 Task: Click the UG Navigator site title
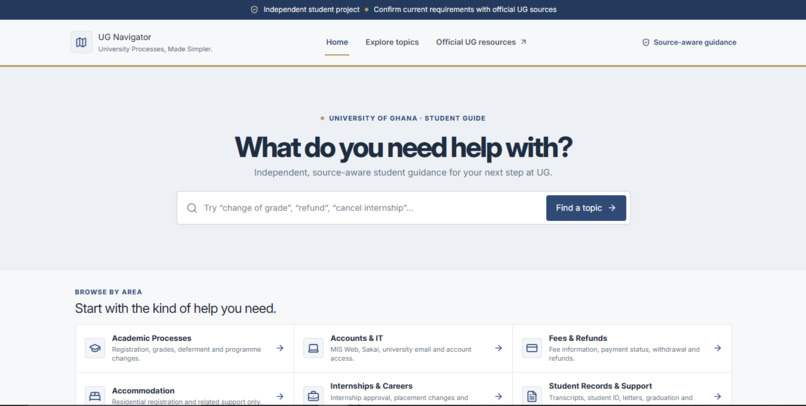pyautogui.click(x=124, y=37)
